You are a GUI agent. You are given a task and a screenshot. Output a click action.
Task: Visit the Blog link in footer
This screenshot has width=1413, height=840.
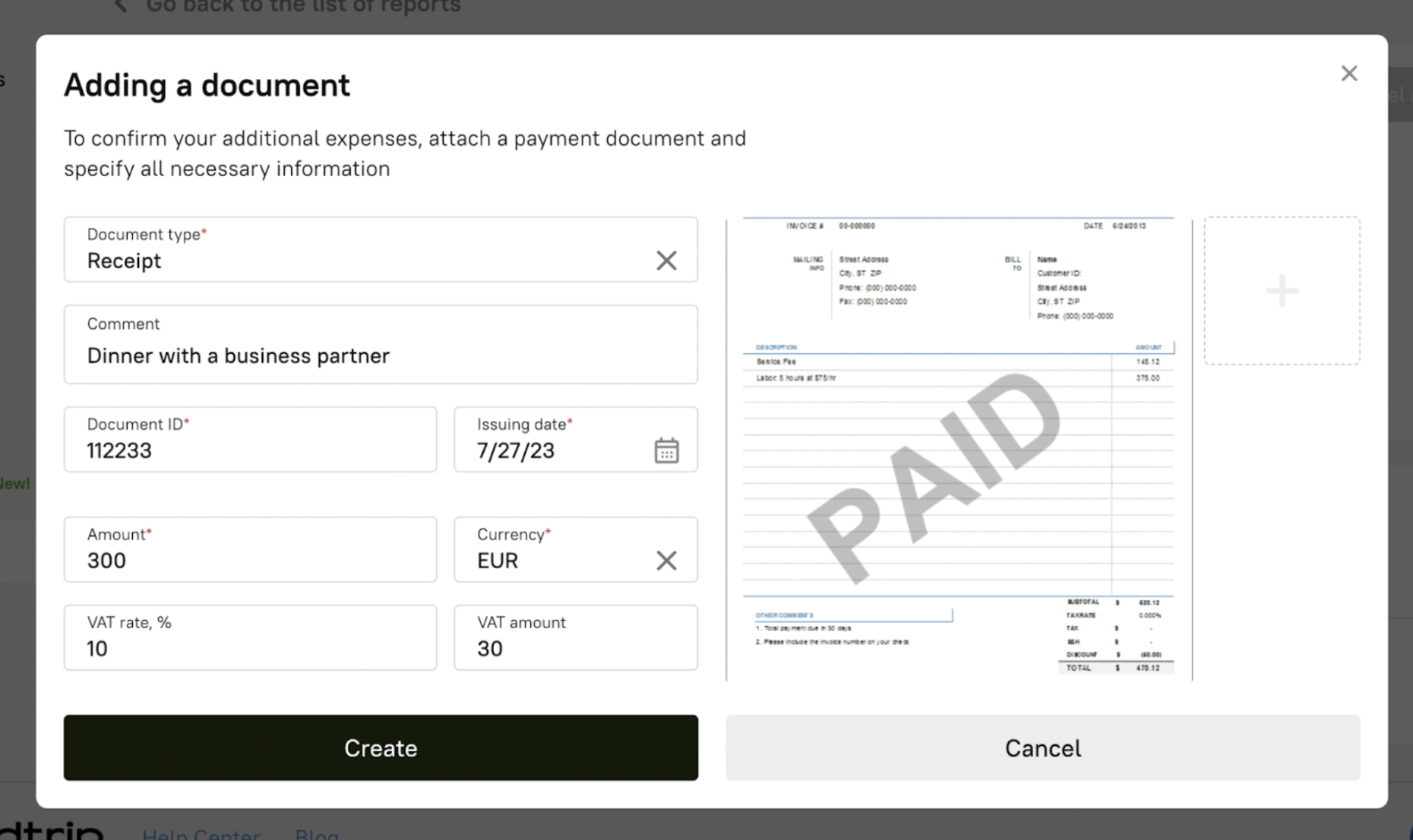[317, 834]
